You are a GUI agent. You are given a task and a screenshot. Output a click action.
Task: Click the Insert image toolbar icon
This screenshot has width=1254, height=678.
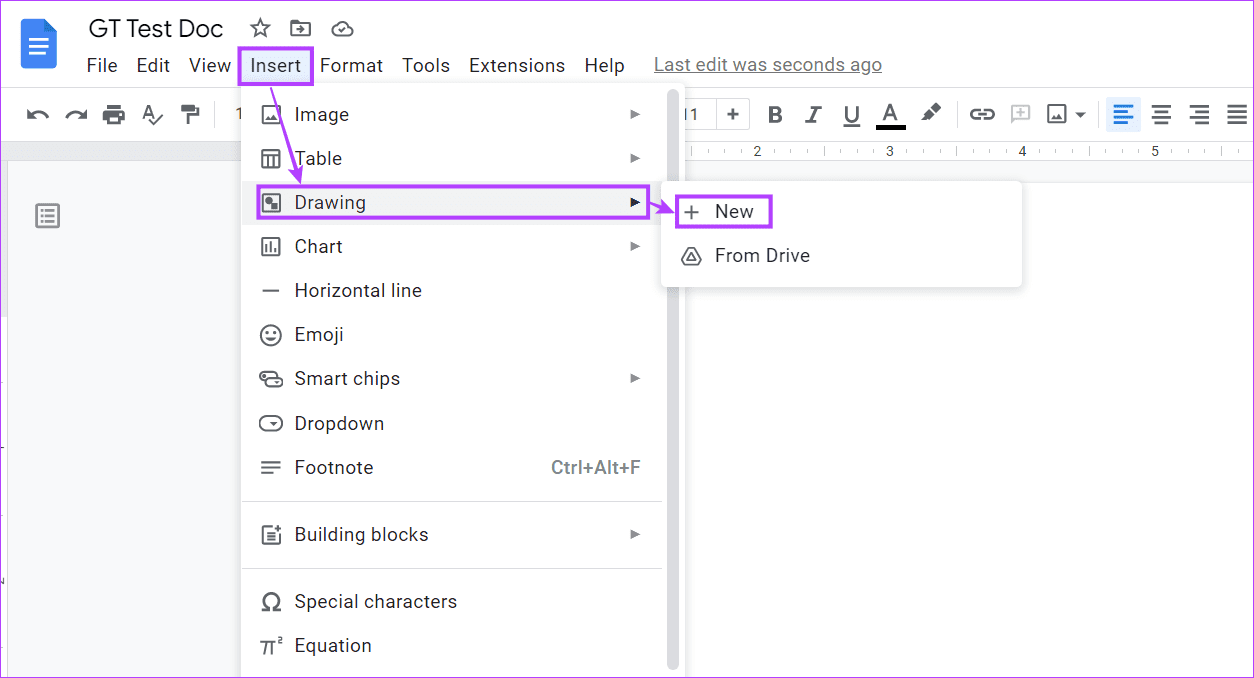point(1059,114)
